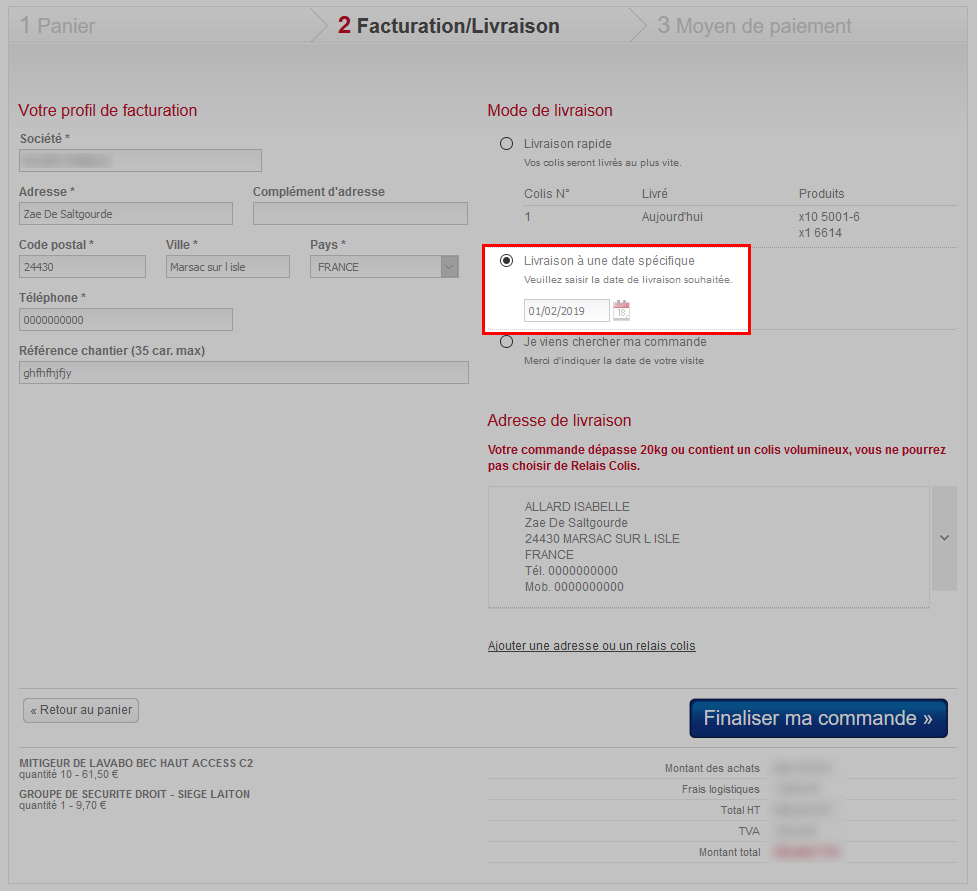This screenshot has height=891, width=977.
Task: Click the Total HT label
Action: (740, 810)
